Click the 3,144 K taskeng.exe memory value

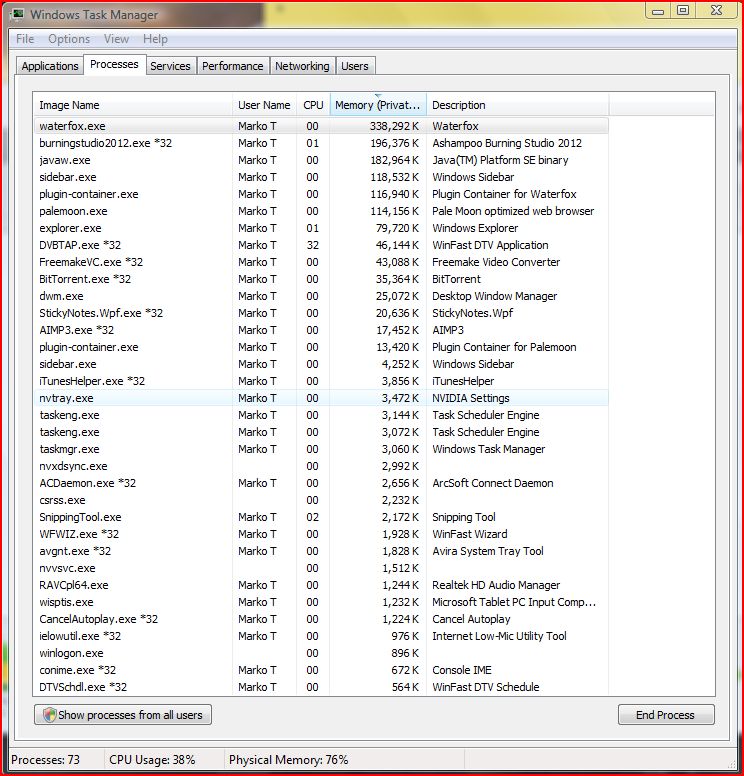[400, 415]
